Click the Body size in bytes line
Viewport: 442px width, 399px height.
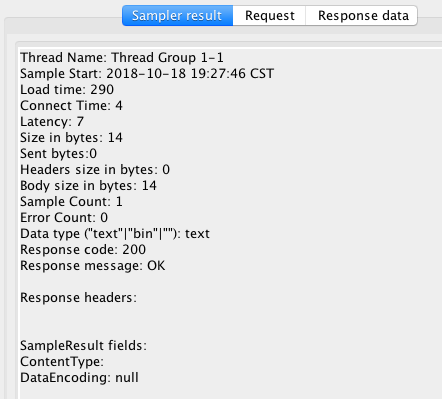pyautogui.click(x=88, y=186)
